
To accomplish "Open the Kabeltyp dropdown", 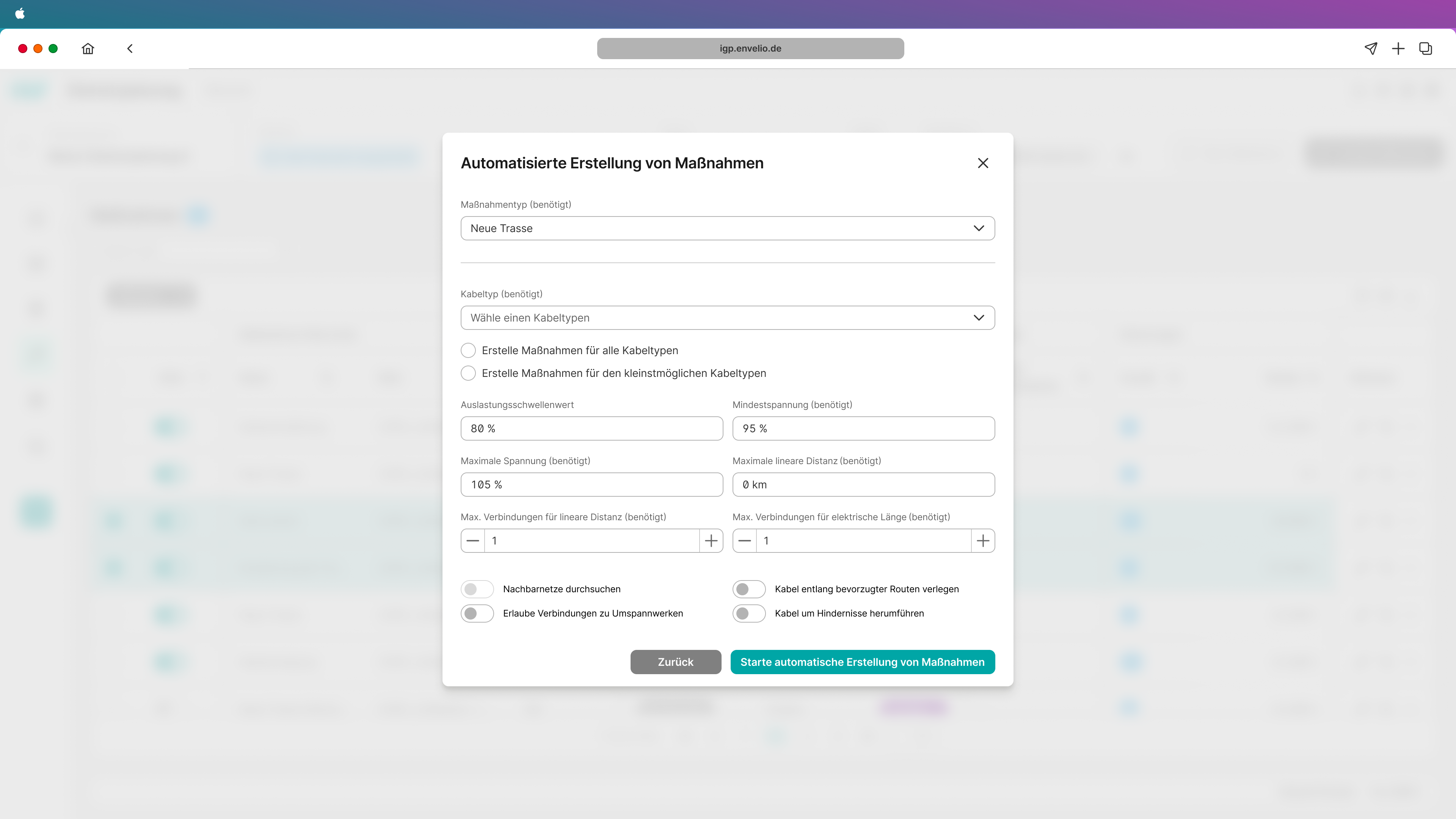I will tap(728, 318).
